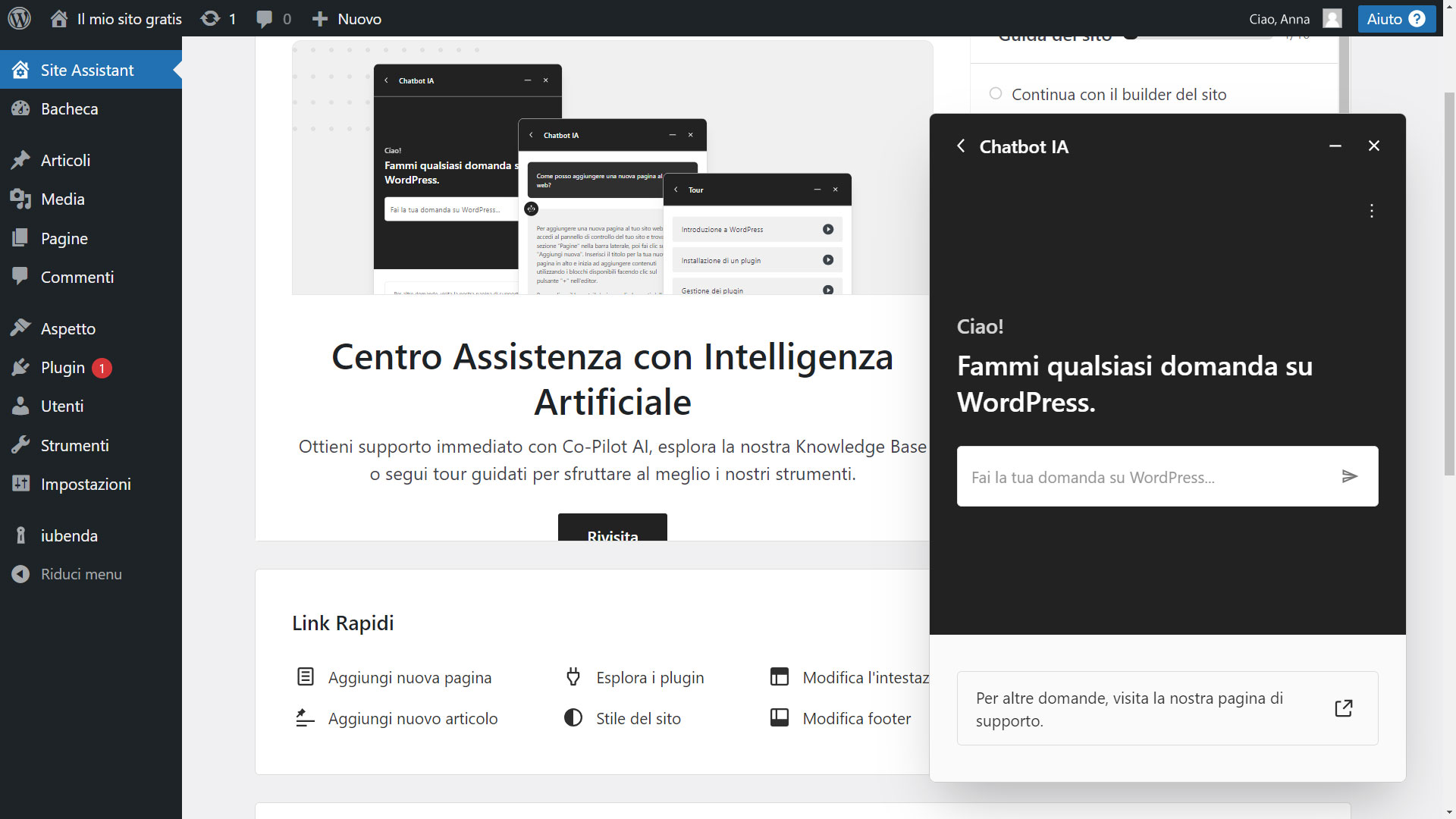This screenshot has width=1456, height=819.
Task: Click the Guida del sito progress bar
Action: (1198, 37)
